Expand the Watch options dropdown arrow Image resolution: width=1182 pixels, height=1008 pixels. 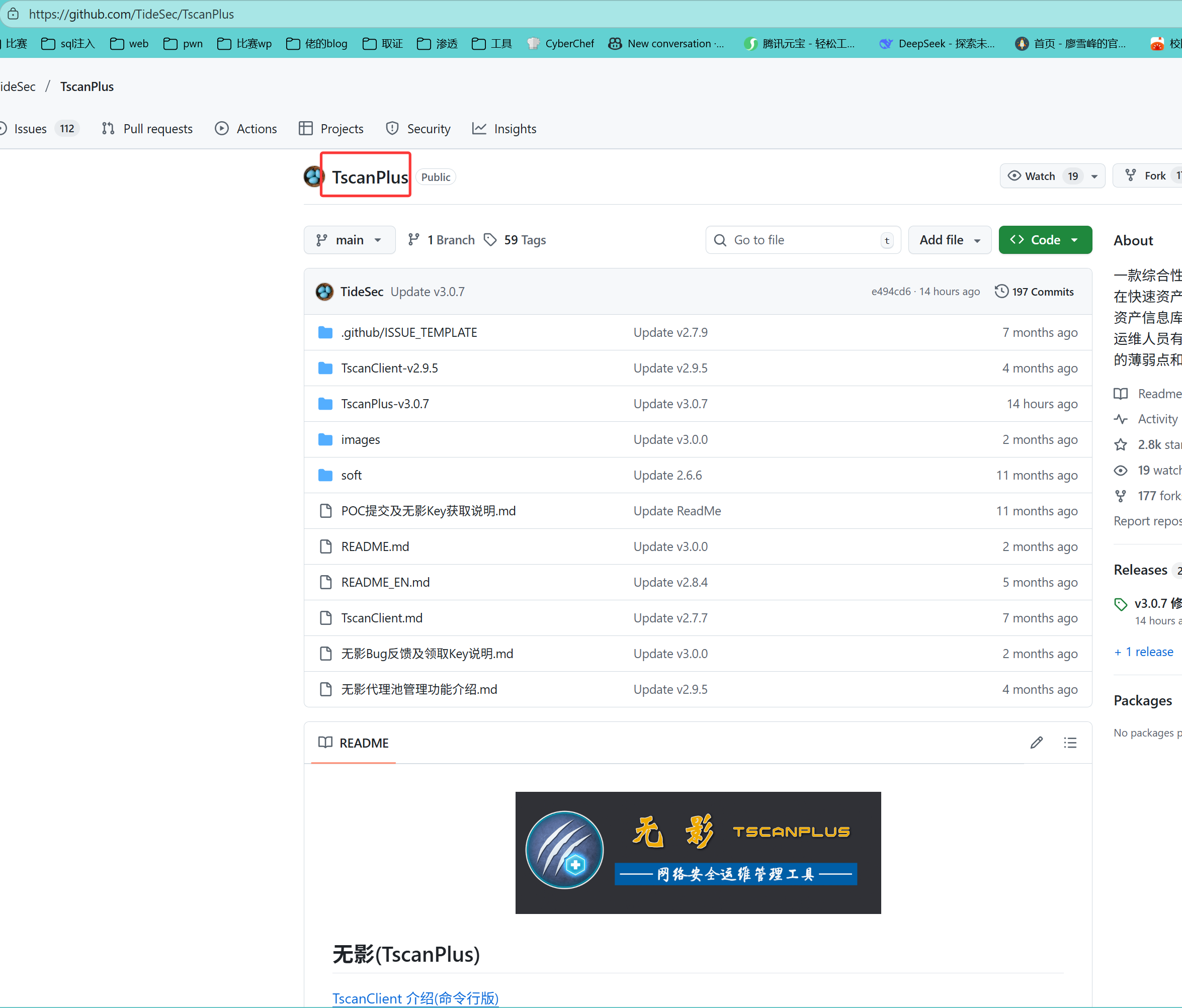pyautogui.click(x=1094, y=176)
